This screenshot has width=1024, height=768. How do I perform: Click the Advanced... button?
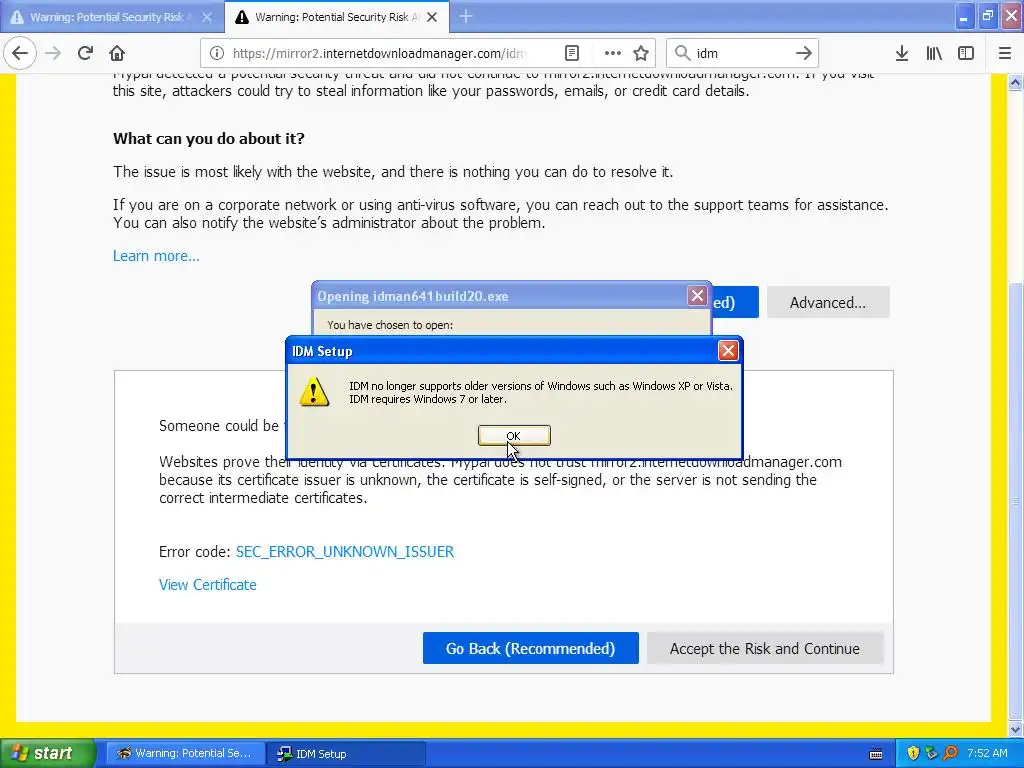coord(828,302)
